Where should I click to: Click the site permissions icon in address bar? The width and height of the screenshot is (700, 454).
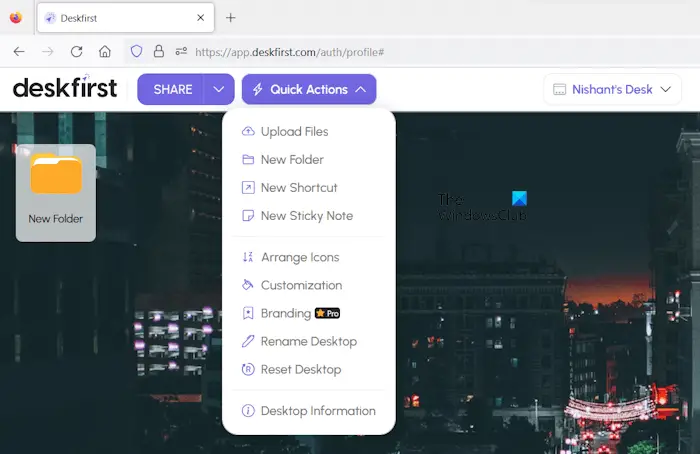(181, 51)
